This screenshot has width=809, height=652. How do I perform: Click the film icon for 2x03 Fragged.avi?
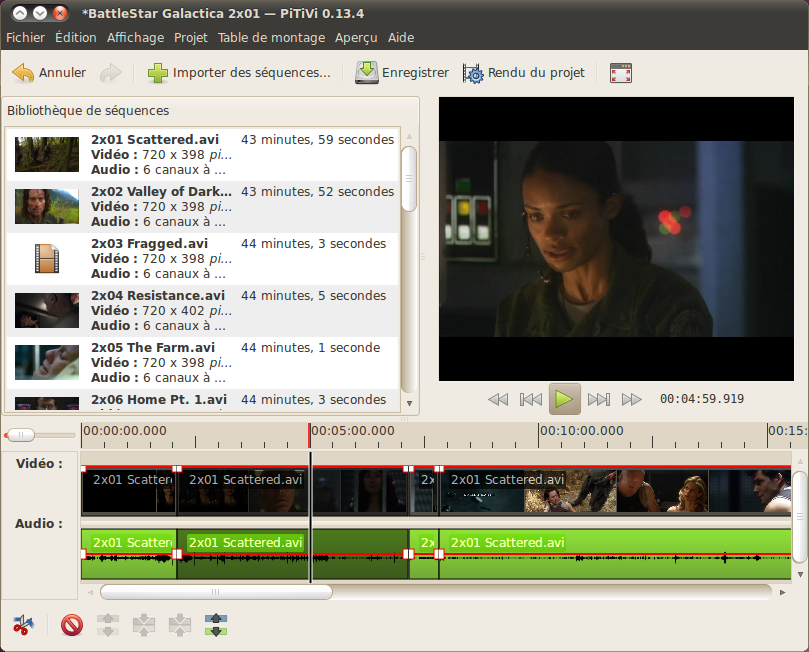click(x=47, y=258)
